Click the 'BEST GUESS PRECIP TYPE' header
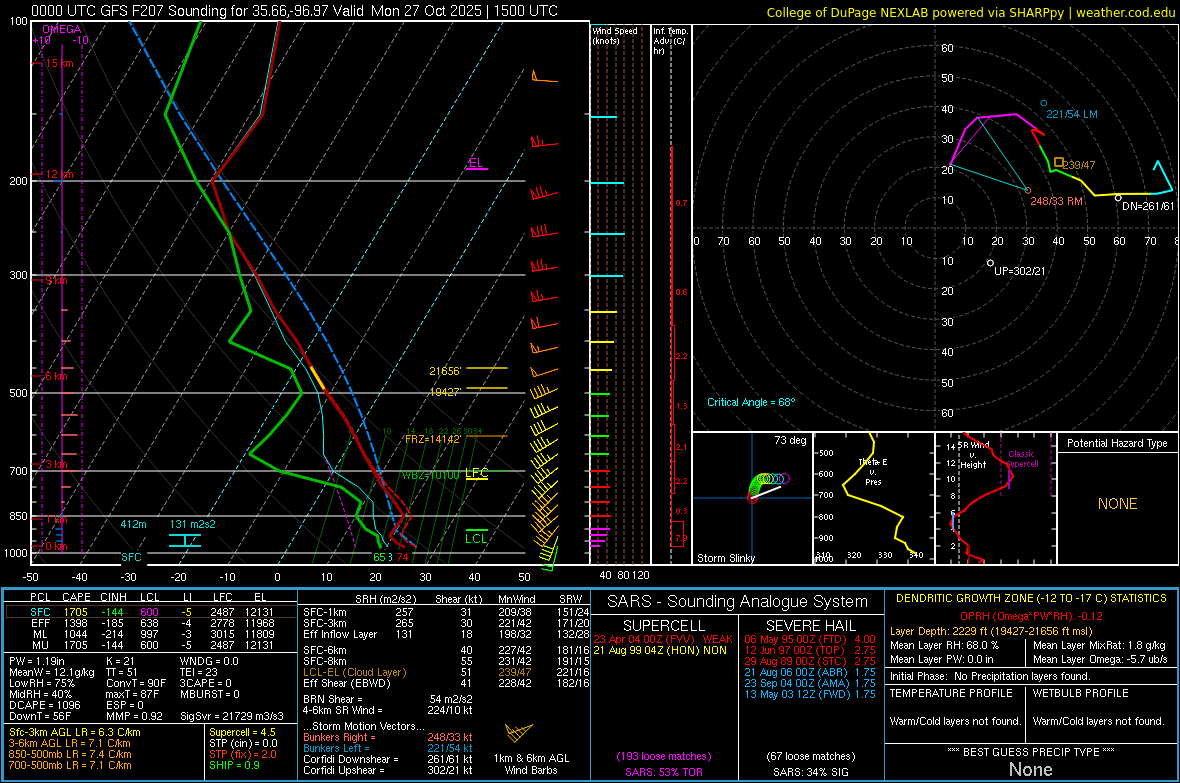This screenshot has width=1180, height=783. tap(1031, 751)
